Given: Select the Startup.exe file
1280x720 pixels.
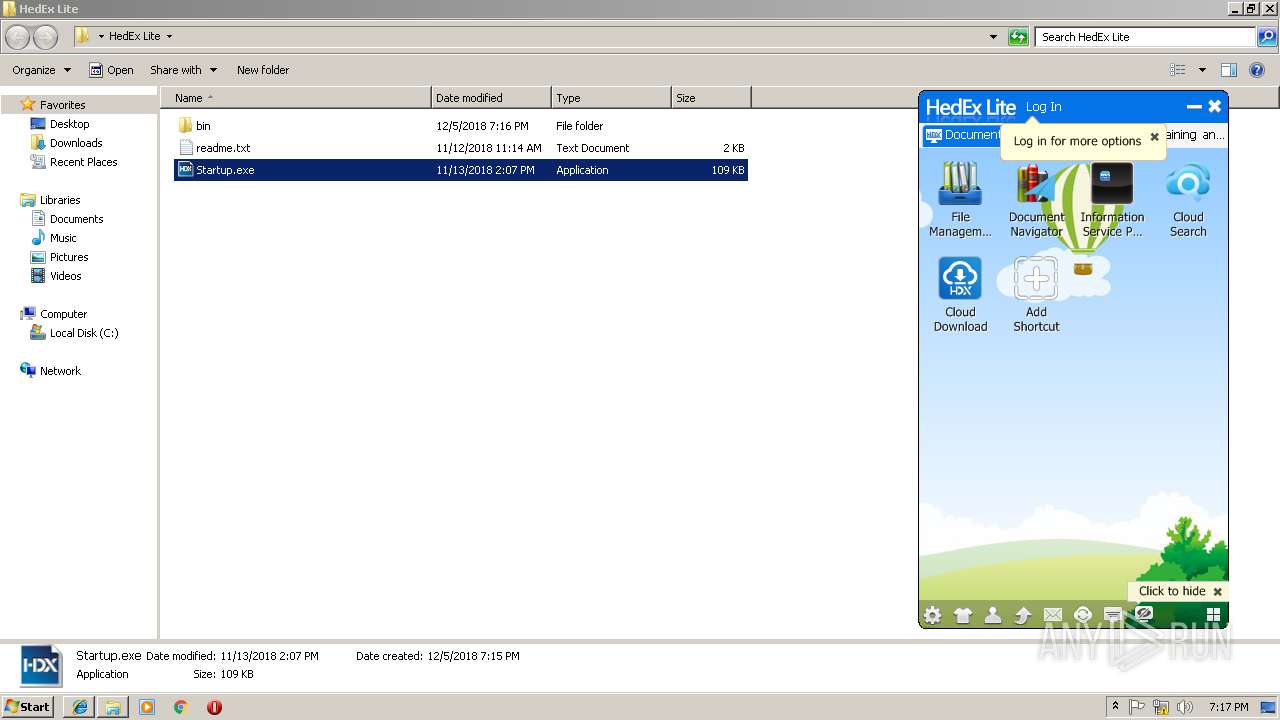Looking at the screenshot, I should [461, 170].
